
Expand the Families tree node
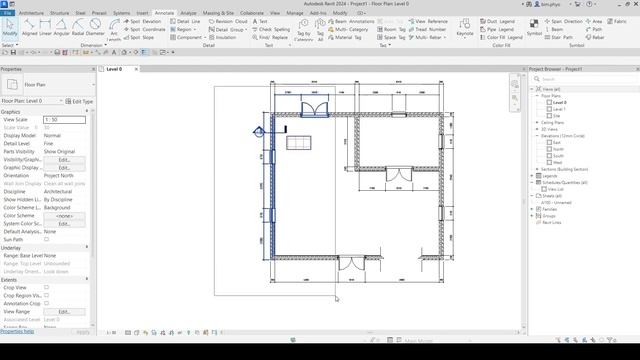(x=532, y=209)
